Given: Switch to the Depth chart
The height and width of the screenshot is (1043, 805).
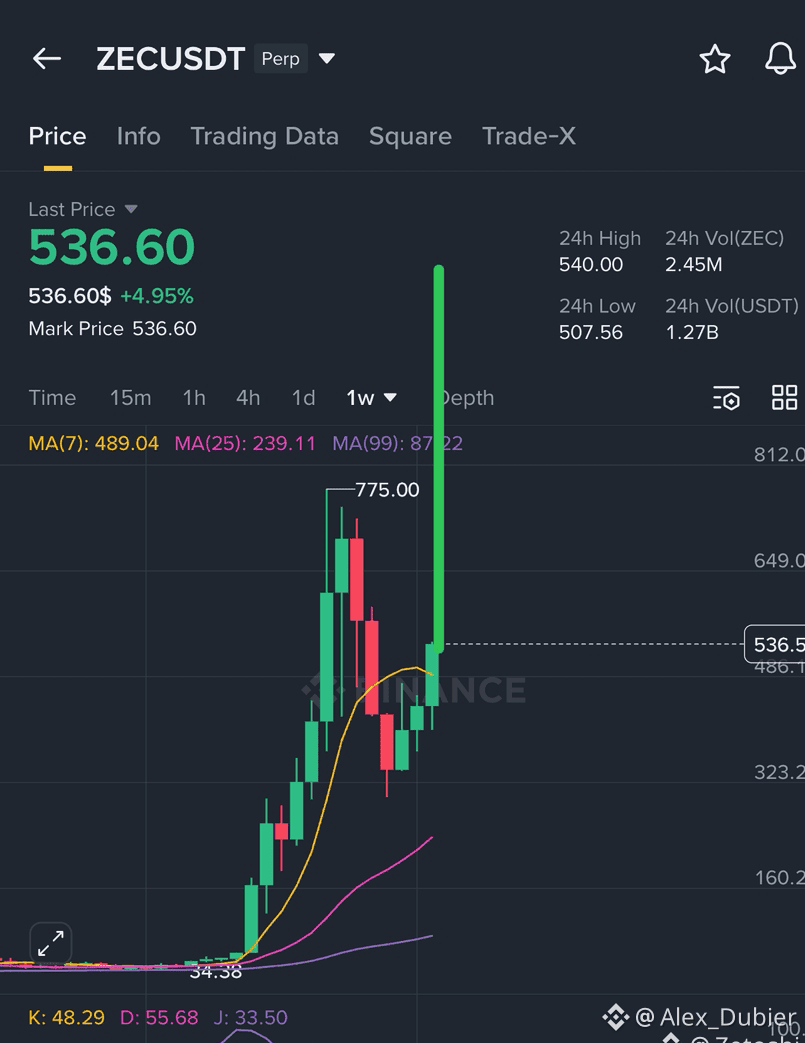Looking at the screenshot, I should [466, 398].
